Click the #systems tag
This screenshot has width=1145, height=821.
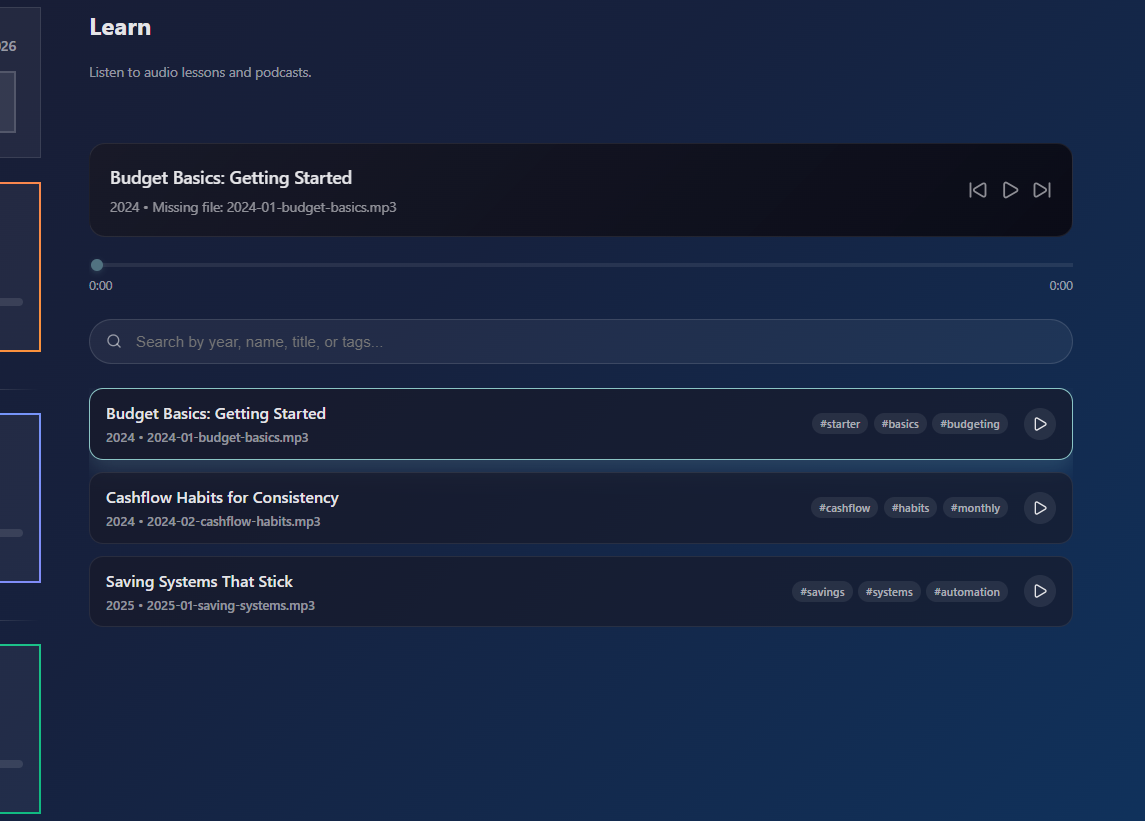coord(889,592)
